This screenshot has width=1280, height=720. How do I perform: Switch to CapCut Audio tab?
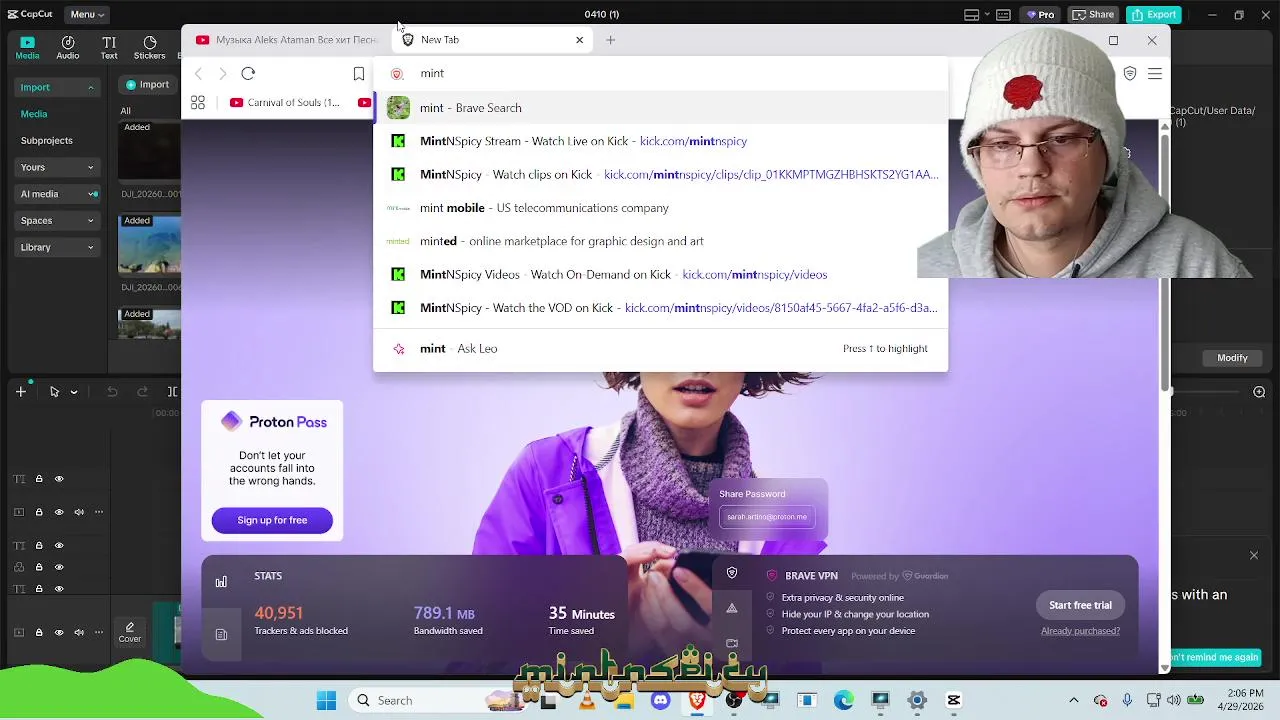click(67, 47)
